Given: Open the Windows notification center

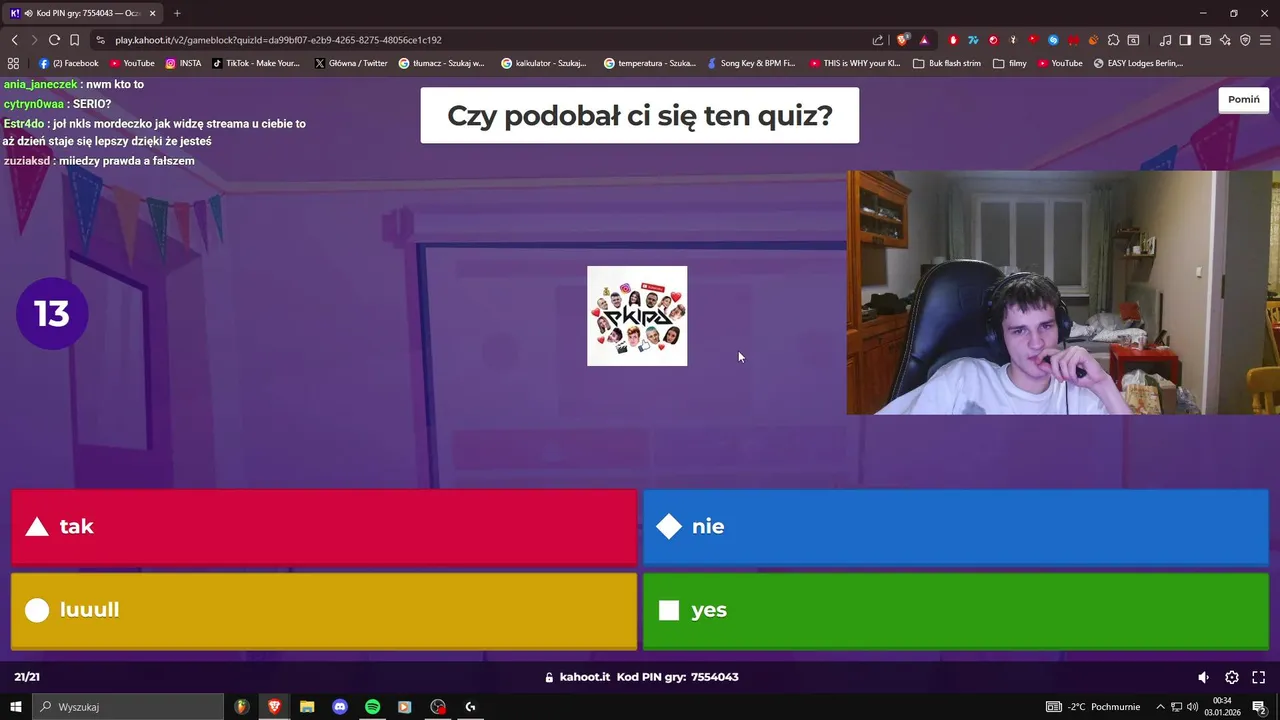Looking at the screenshot, I should click(x=1259, y=707).
